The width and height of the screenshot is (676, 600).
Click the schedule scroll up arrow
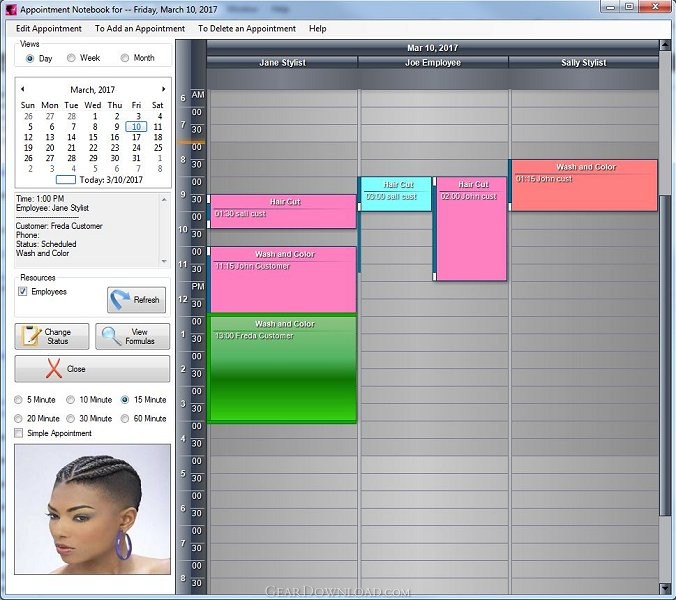tap(664, 45)
